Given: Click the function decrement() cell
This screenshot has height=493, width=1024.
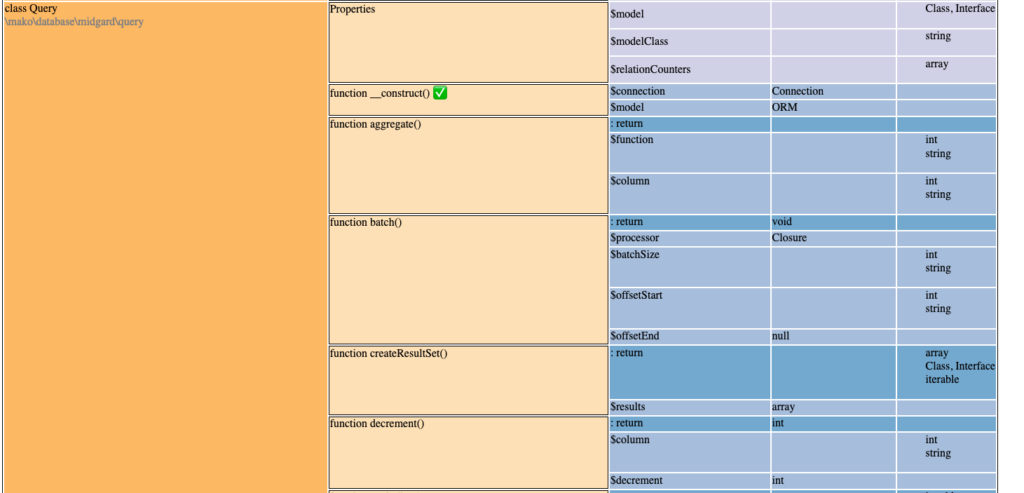Looking at the screenshot, I should tap(467, 452).
